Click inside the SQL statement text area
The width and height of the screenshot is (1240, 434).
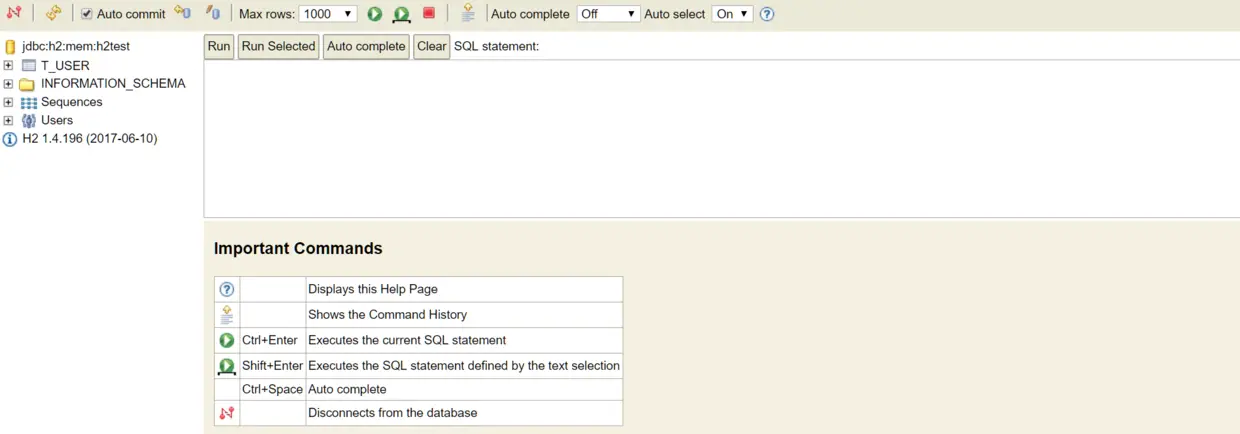pyautogui.click(x=721, y=138)
